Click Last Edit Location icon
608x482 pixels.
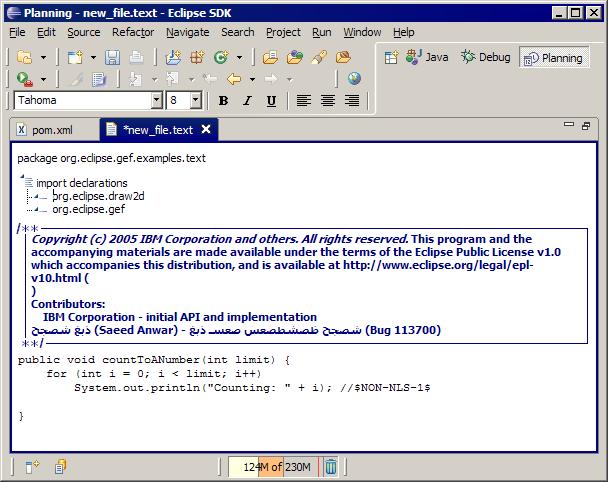[x=210, y=79]
